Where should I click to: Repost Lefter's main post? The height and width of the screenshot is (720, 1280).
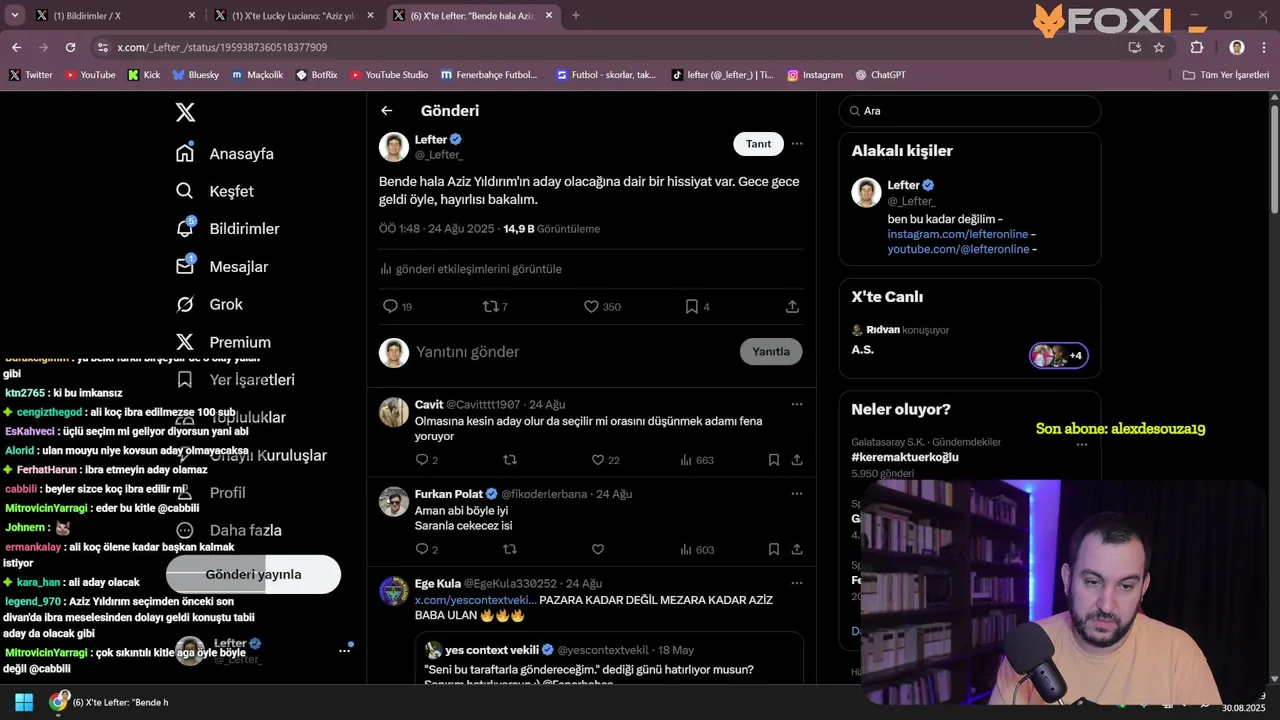pos(490,307)
